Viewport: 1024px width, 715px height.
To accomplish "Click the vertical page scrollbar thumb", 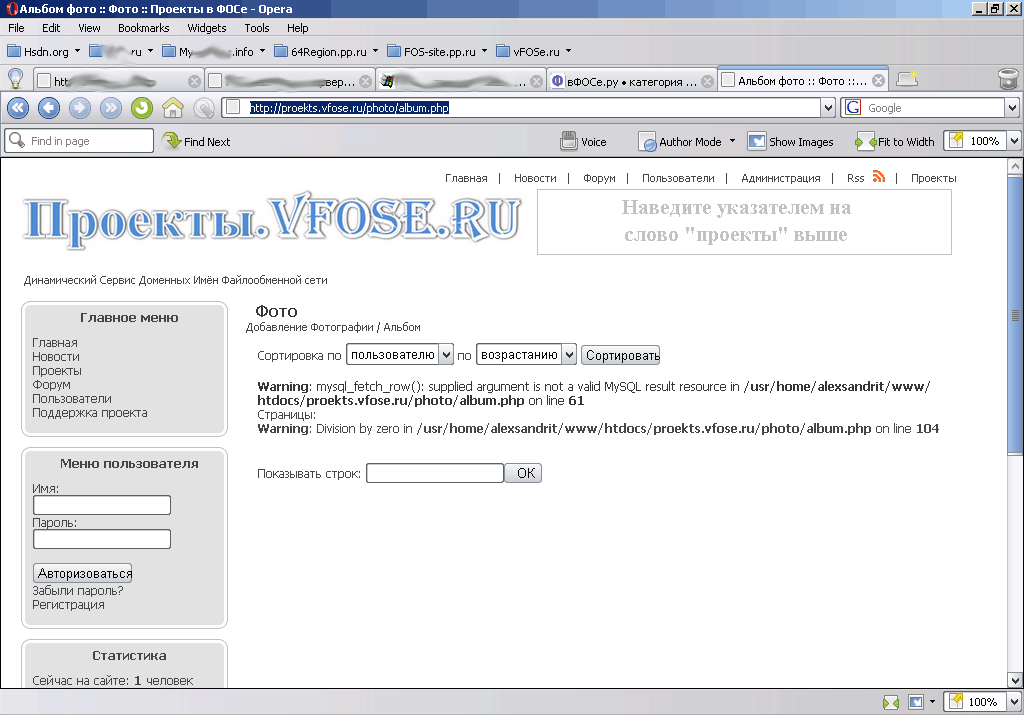I will pos(1016,316).
